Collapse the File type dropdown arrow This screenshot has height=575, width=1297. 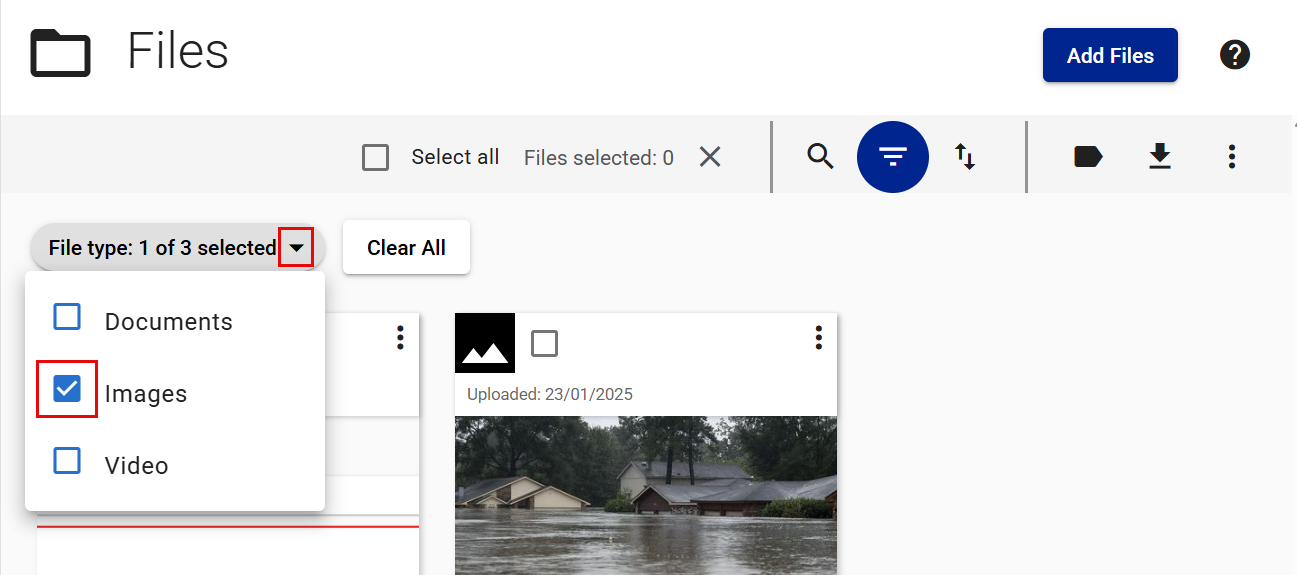(x=296, y=248)
